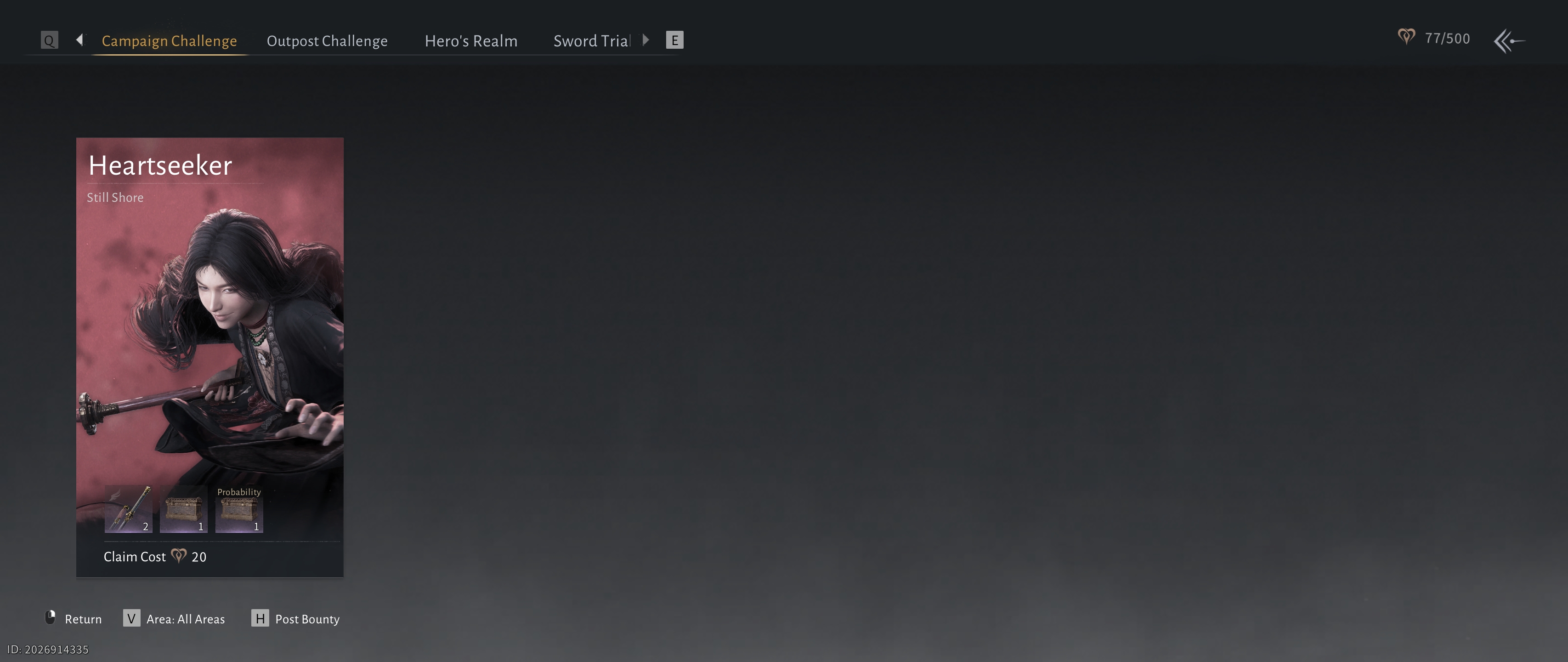Click the Claim Cost heart icon

pyautogui.click(x=178, y=555)
